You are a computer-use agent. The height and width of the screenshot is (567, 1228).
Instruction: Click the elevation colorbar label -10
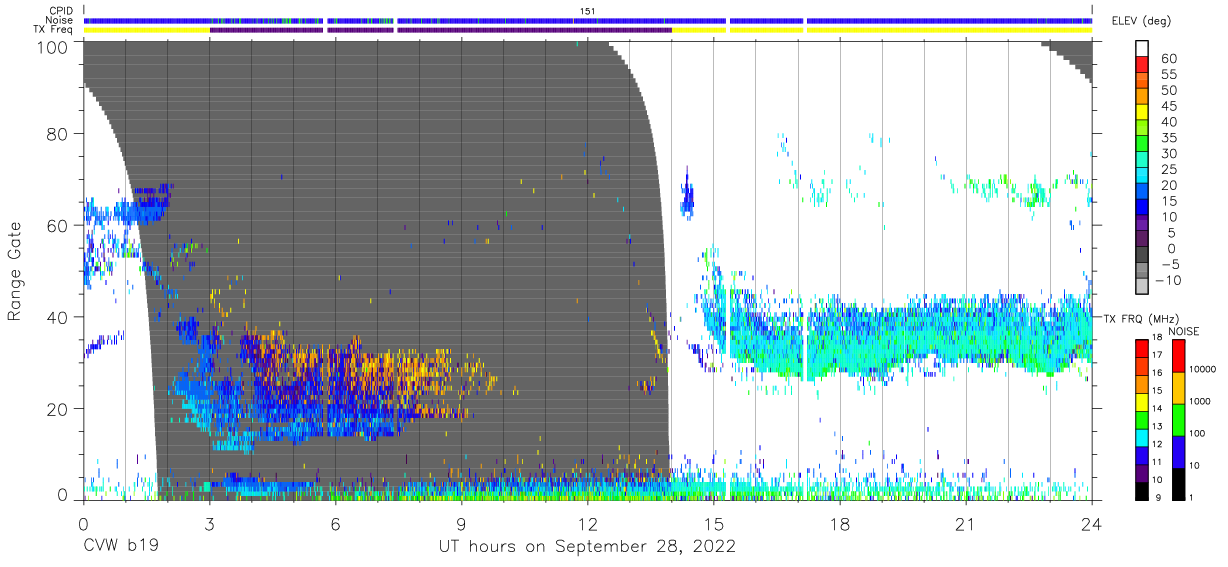point(1167,280)
